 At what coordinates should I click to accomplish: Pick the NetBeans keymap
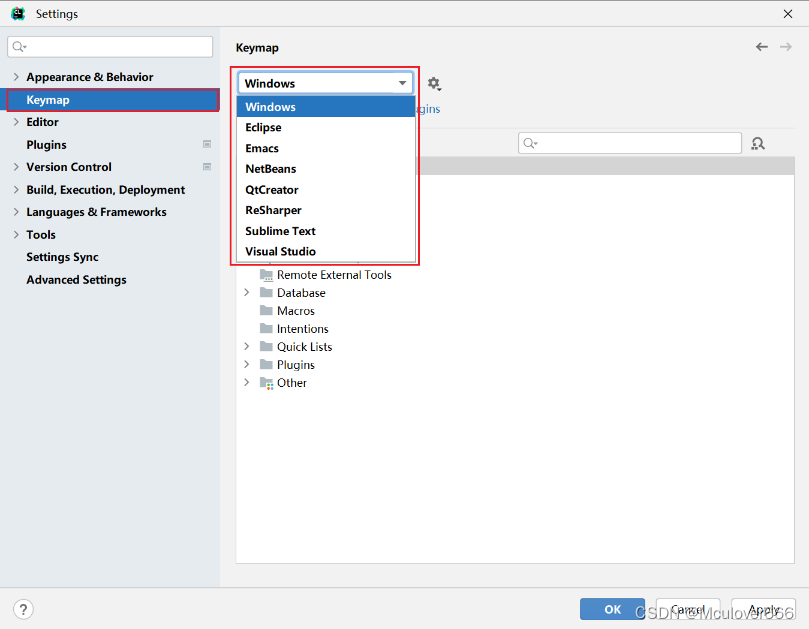point(326,169)
